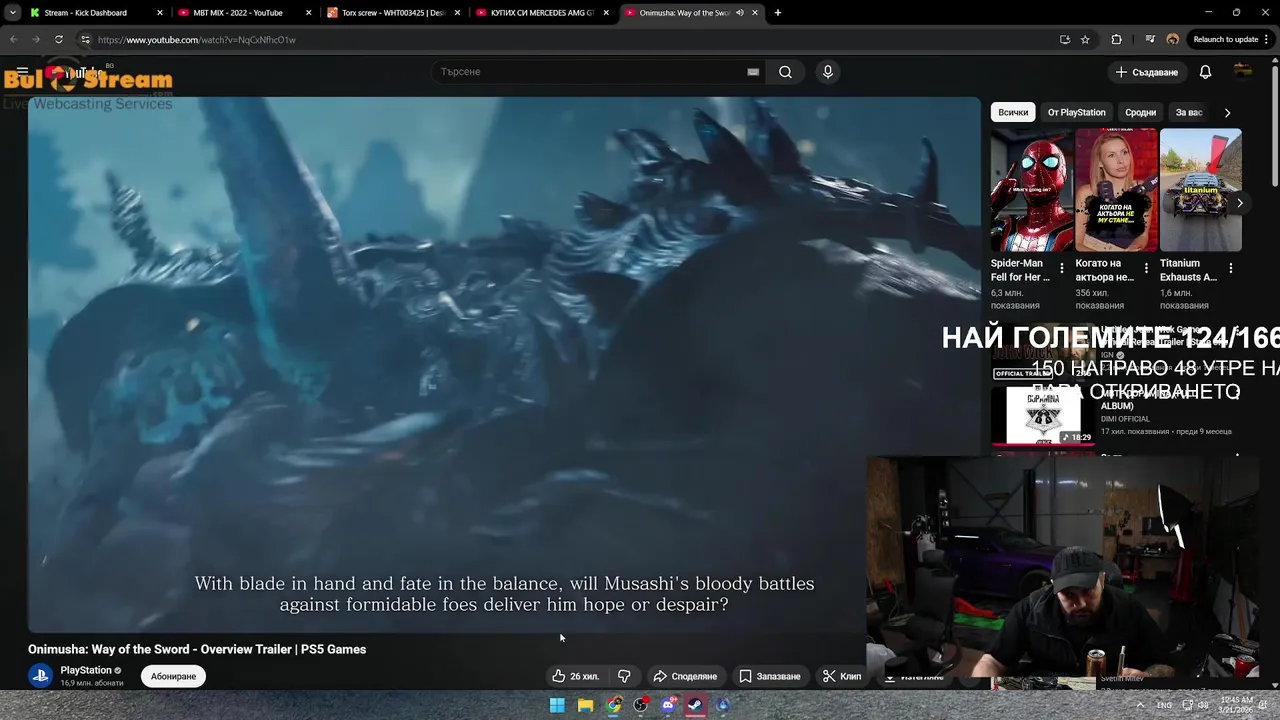Reload the page in browser toolbar

click(x=59, y=40)
